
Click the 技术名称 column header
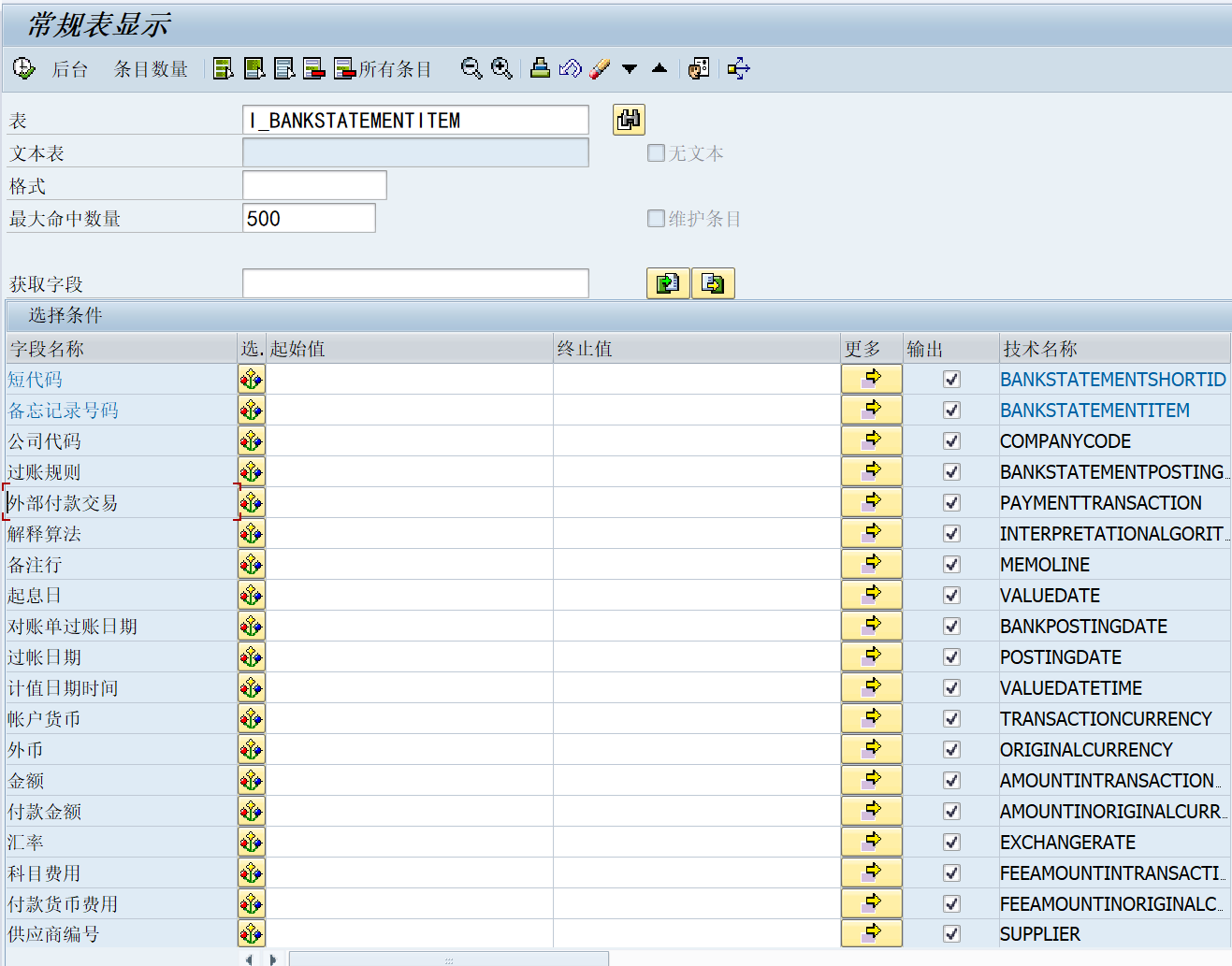coord(1114,349)
